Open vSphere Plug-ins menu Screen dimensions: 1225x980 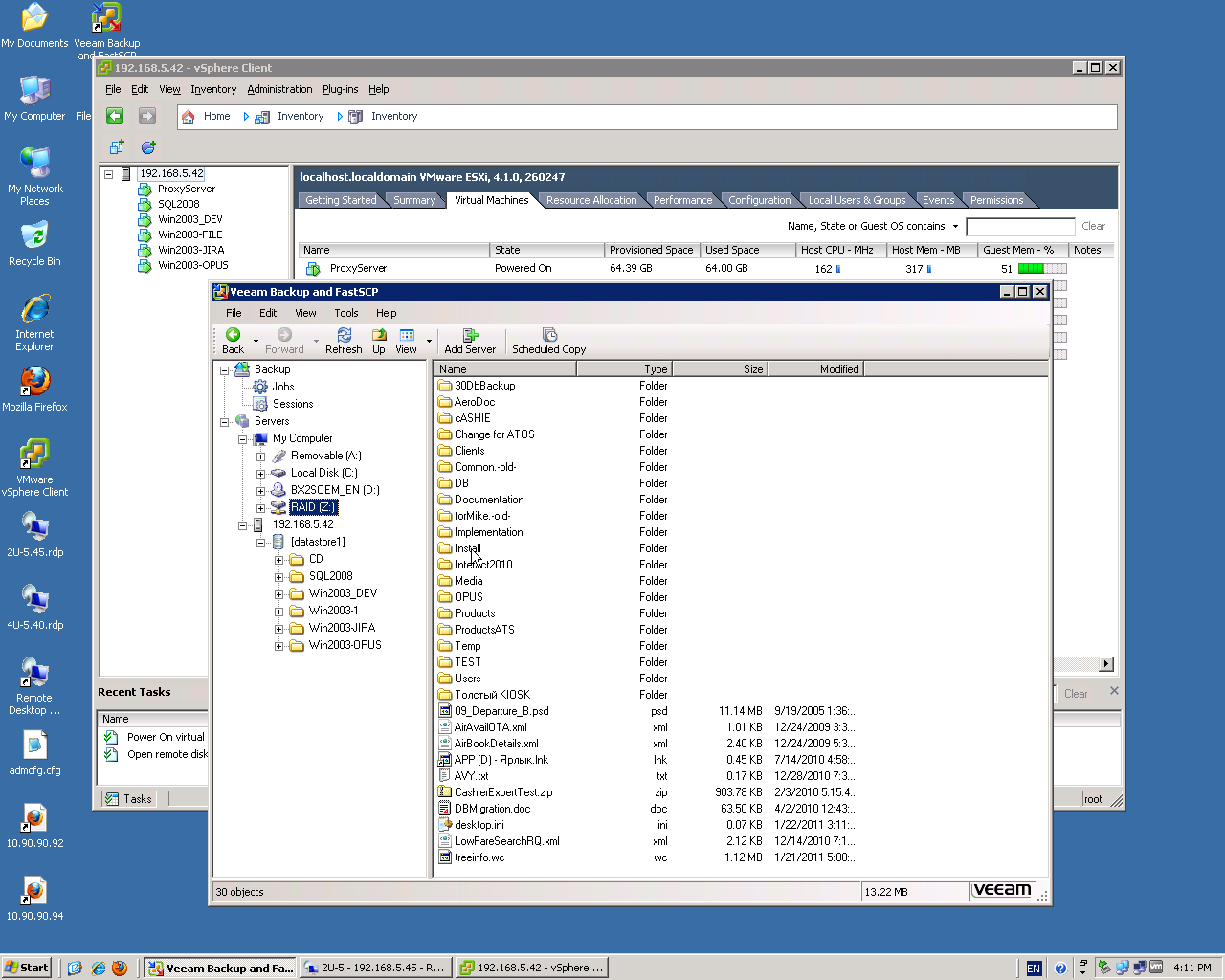pos(340,89)
